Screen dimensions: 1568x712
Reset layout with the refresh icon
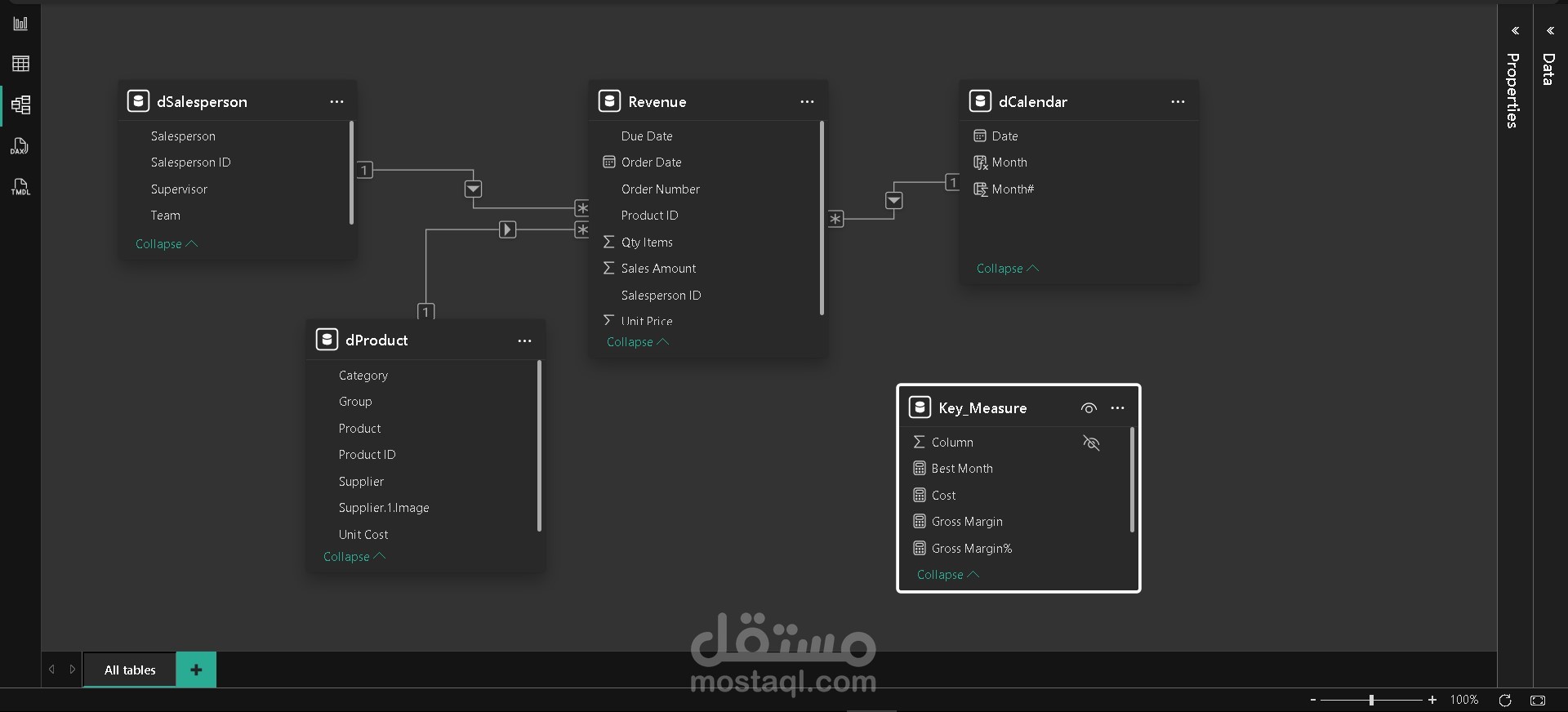pos(1505,700)
